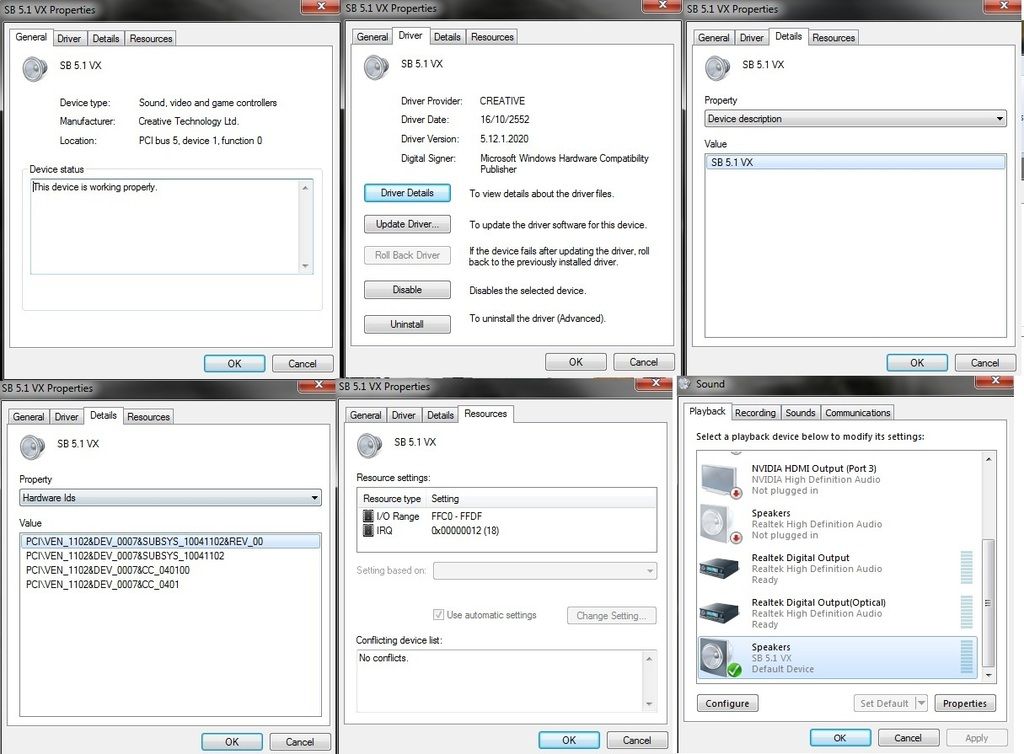The height and width of the screenshot is (754, 1024).
Task: Select the PCI\VEN_1102&DEV_0007&CC_0401 hardware ID entry
Action: 102,584
